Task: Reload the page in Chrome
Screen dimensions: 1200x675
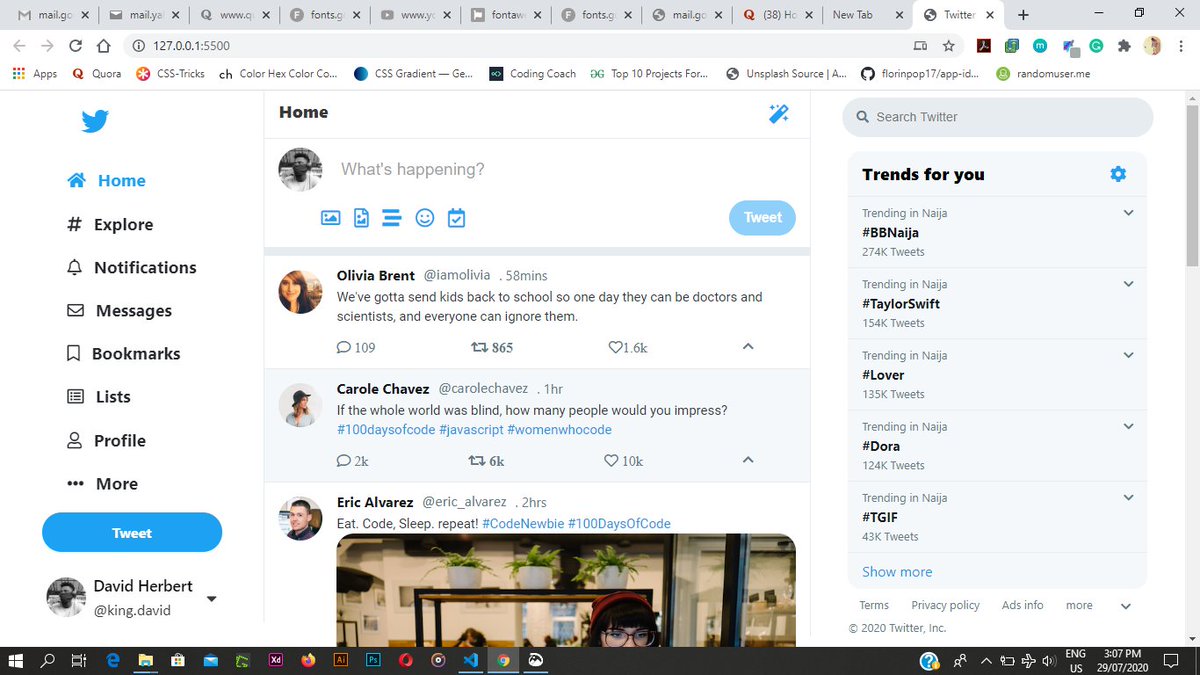Action: click(x=75, y=46)
